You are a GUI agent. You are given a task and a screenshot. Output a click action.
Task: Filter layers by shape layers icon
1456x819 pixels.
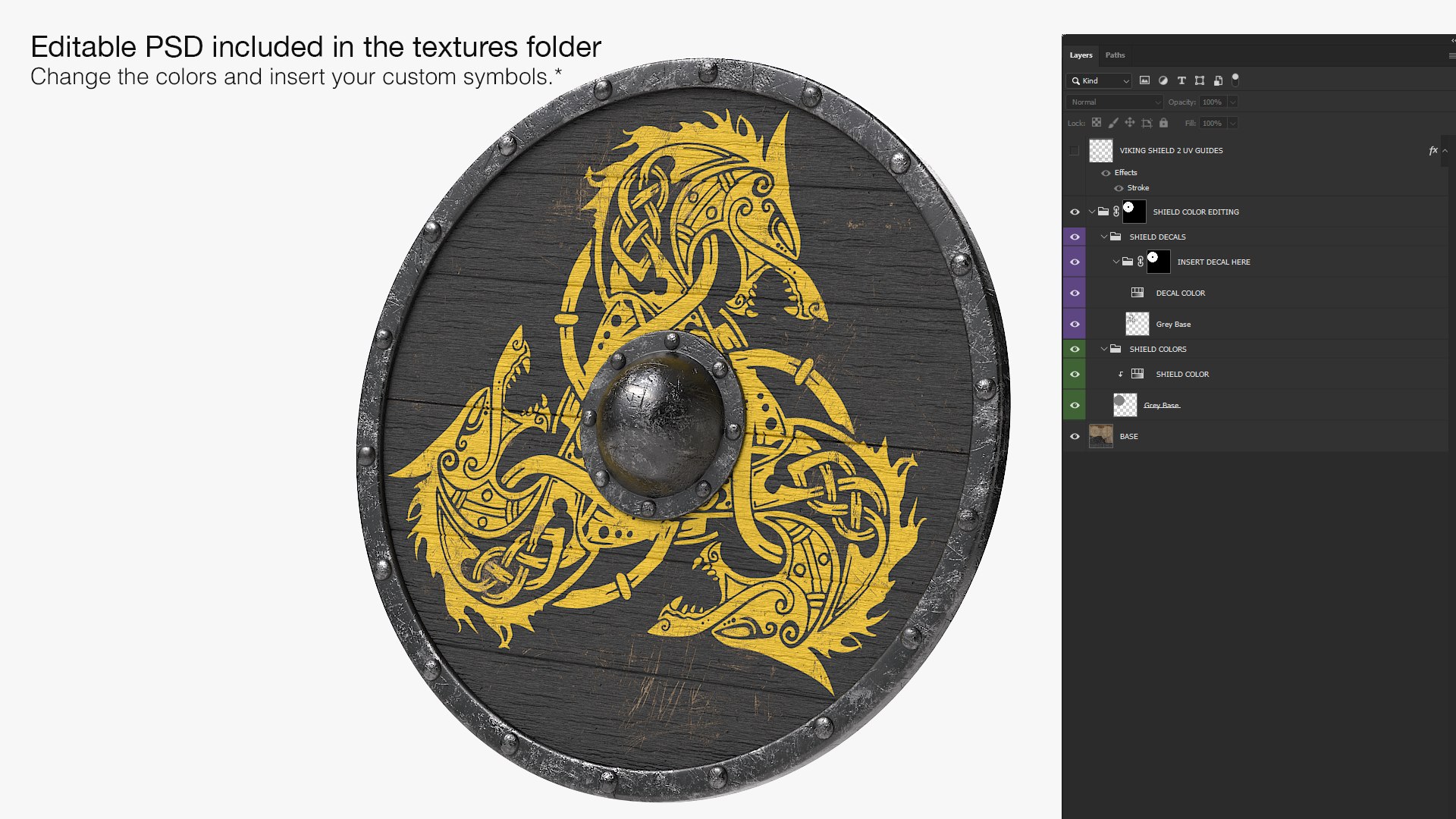click(x=1199, y=80)
